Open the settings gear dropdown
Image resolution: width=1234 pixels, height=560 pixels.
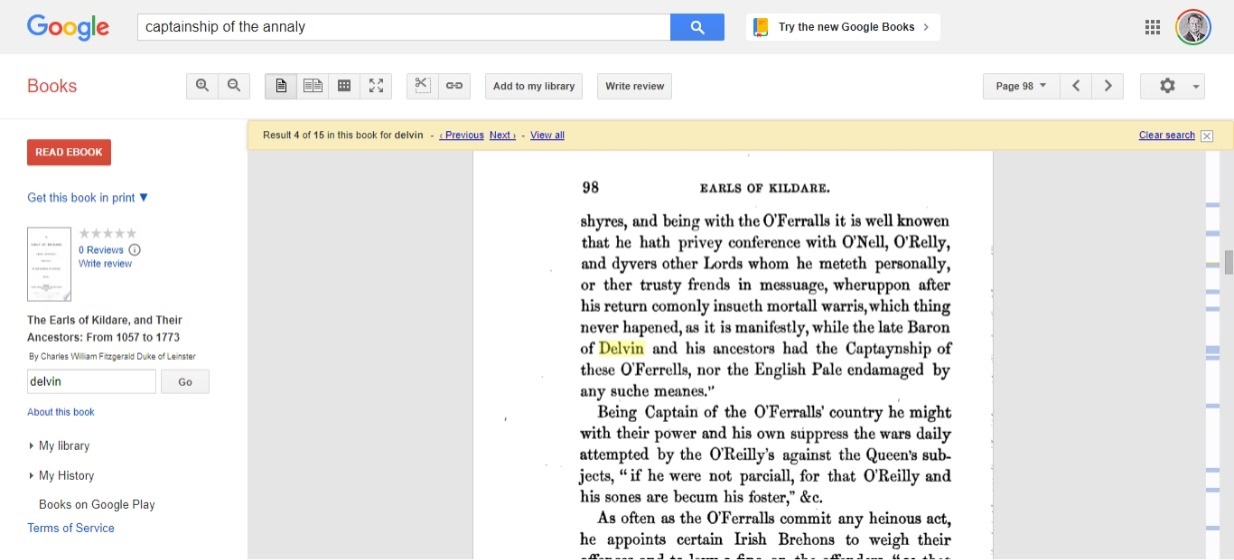tap(1172, 86)
